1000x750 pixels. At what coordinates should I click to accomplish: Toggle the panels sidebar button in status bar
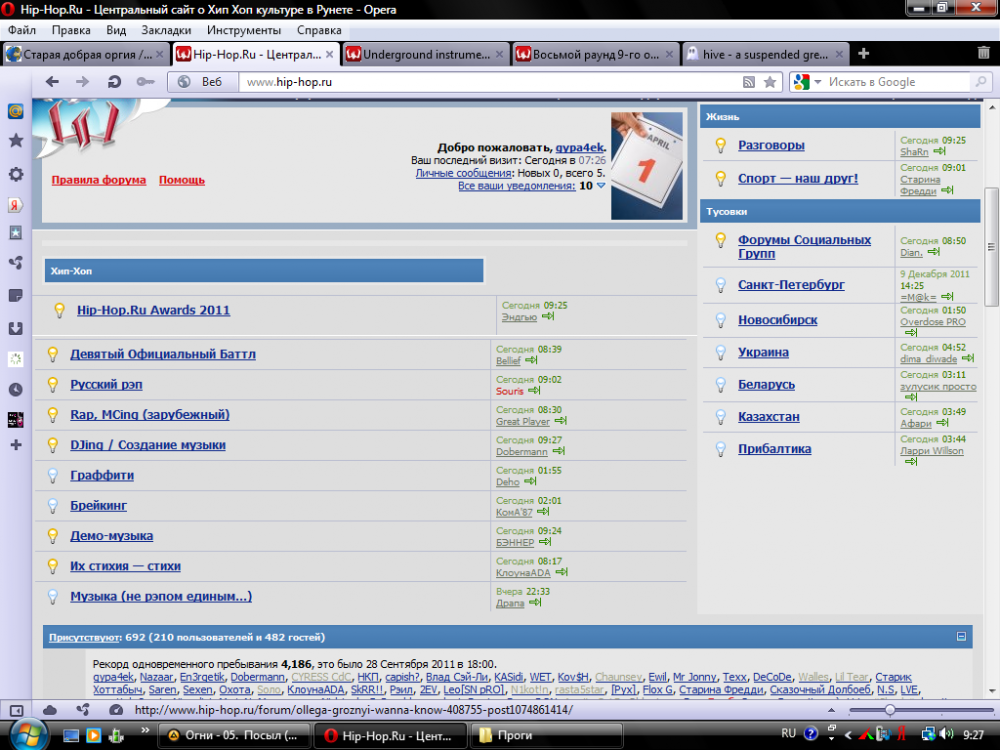click(x=16, y=710)
